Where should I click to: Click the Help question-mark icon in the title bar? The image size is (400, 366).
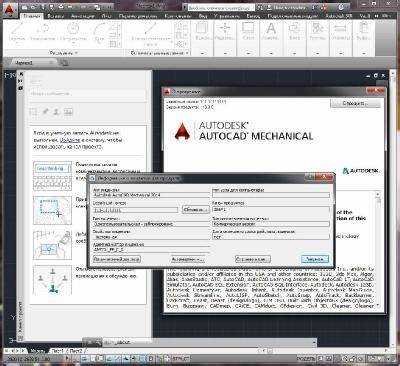(x=342, y=7)
